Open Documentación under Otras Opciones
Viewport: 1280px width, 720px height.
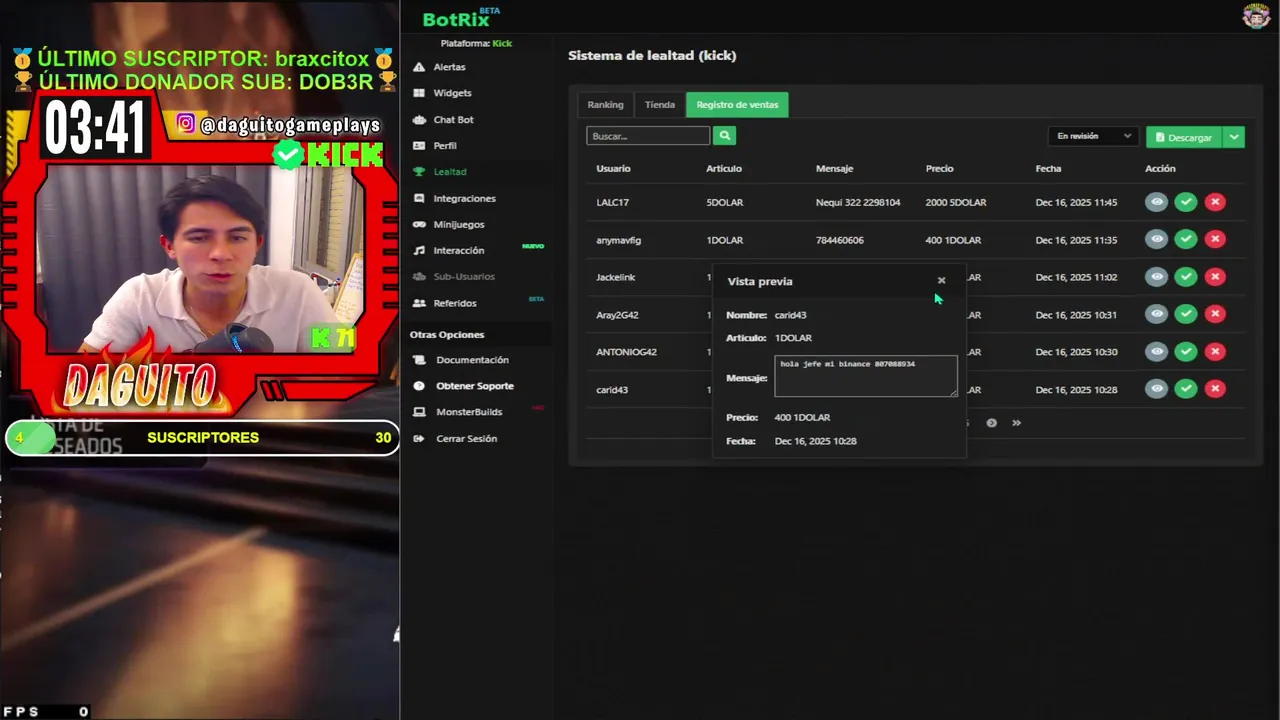(x=472, y=360)
